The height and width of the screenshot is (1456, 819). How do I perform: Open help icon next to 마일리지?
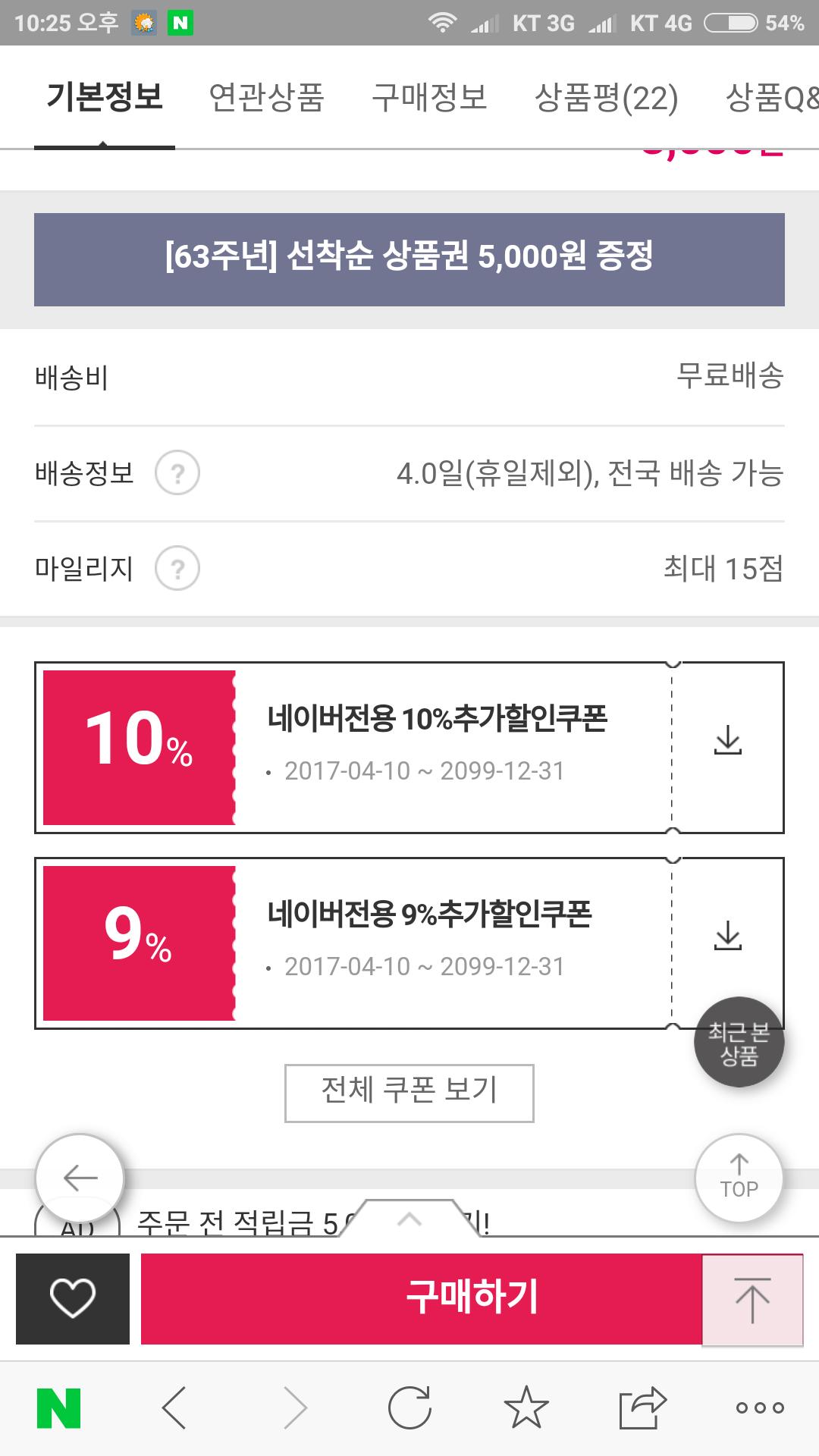coord(177,569)
